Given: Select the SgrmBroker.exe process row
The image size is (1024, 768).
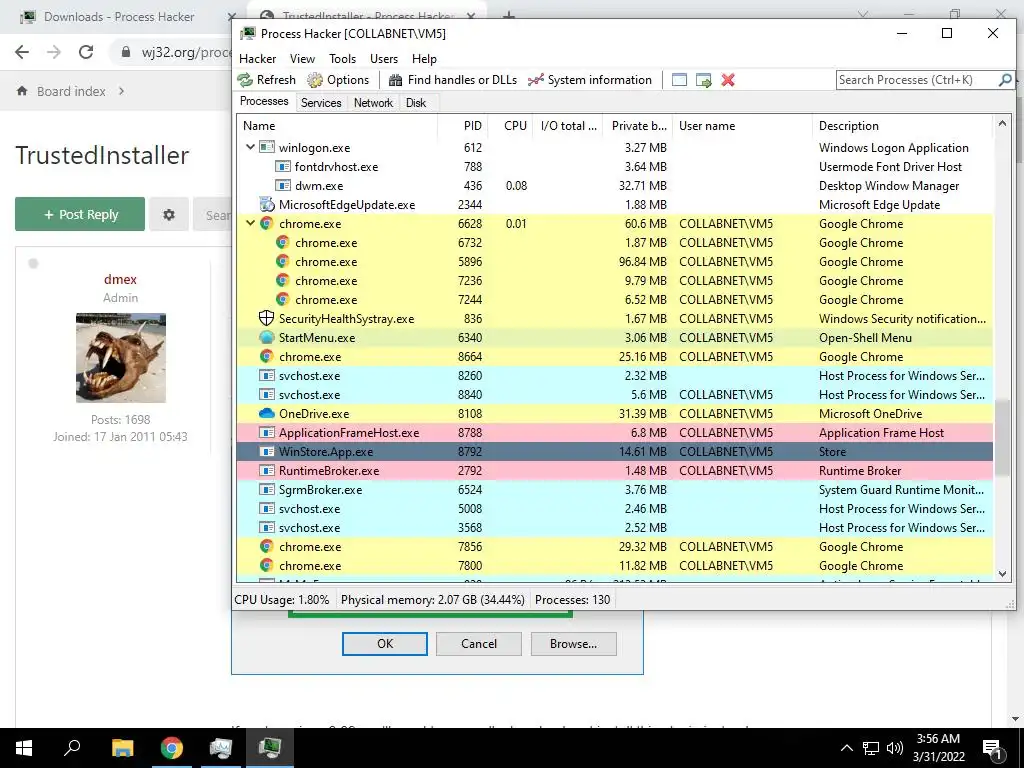Looking at the screenshot, I should (615, 490).
